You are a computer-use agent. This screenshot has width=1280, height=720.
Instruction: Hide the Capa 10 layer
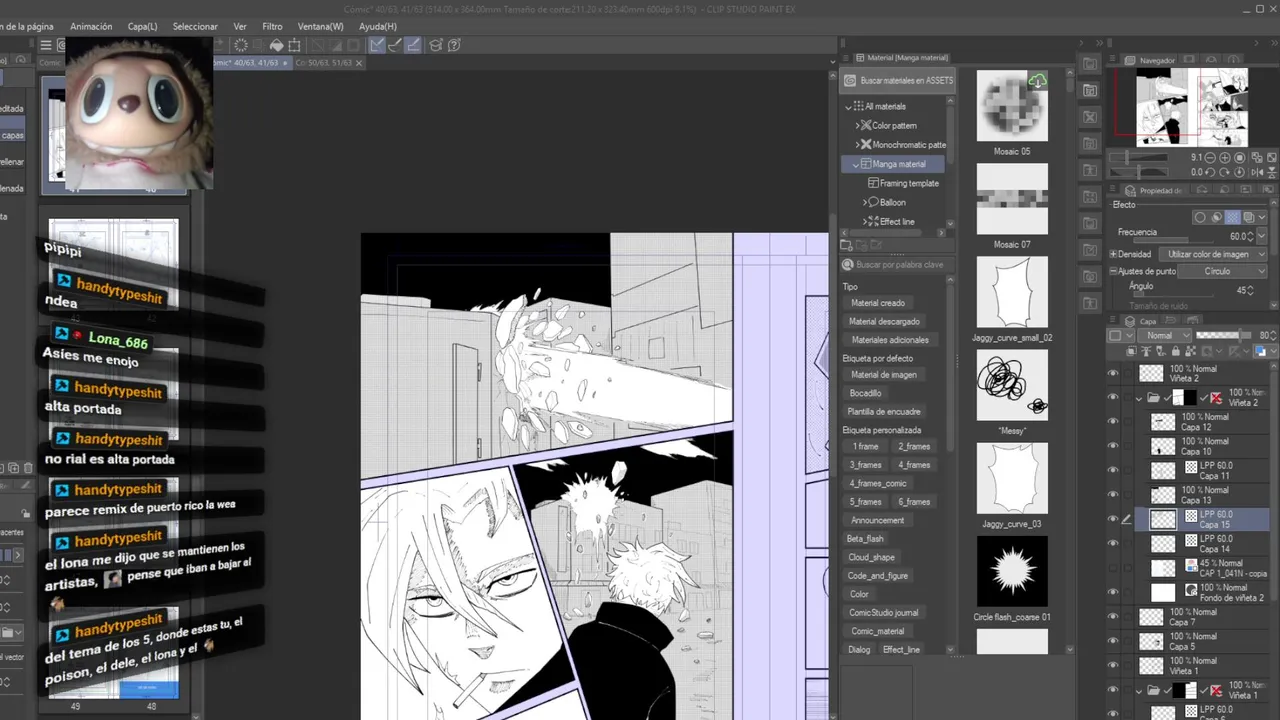(1113, 446)
